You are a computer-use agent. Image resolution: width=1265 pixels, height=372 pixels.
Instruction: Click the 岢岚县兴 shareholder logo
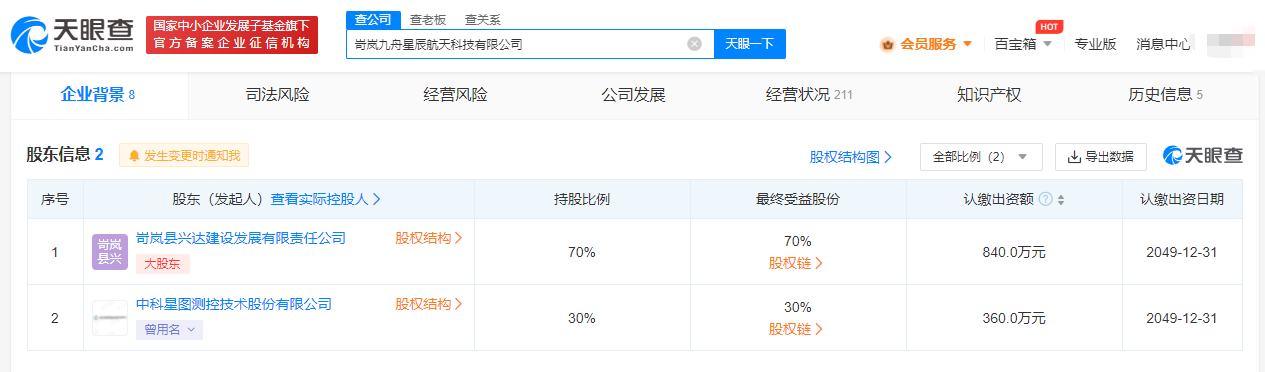[110, 252]
